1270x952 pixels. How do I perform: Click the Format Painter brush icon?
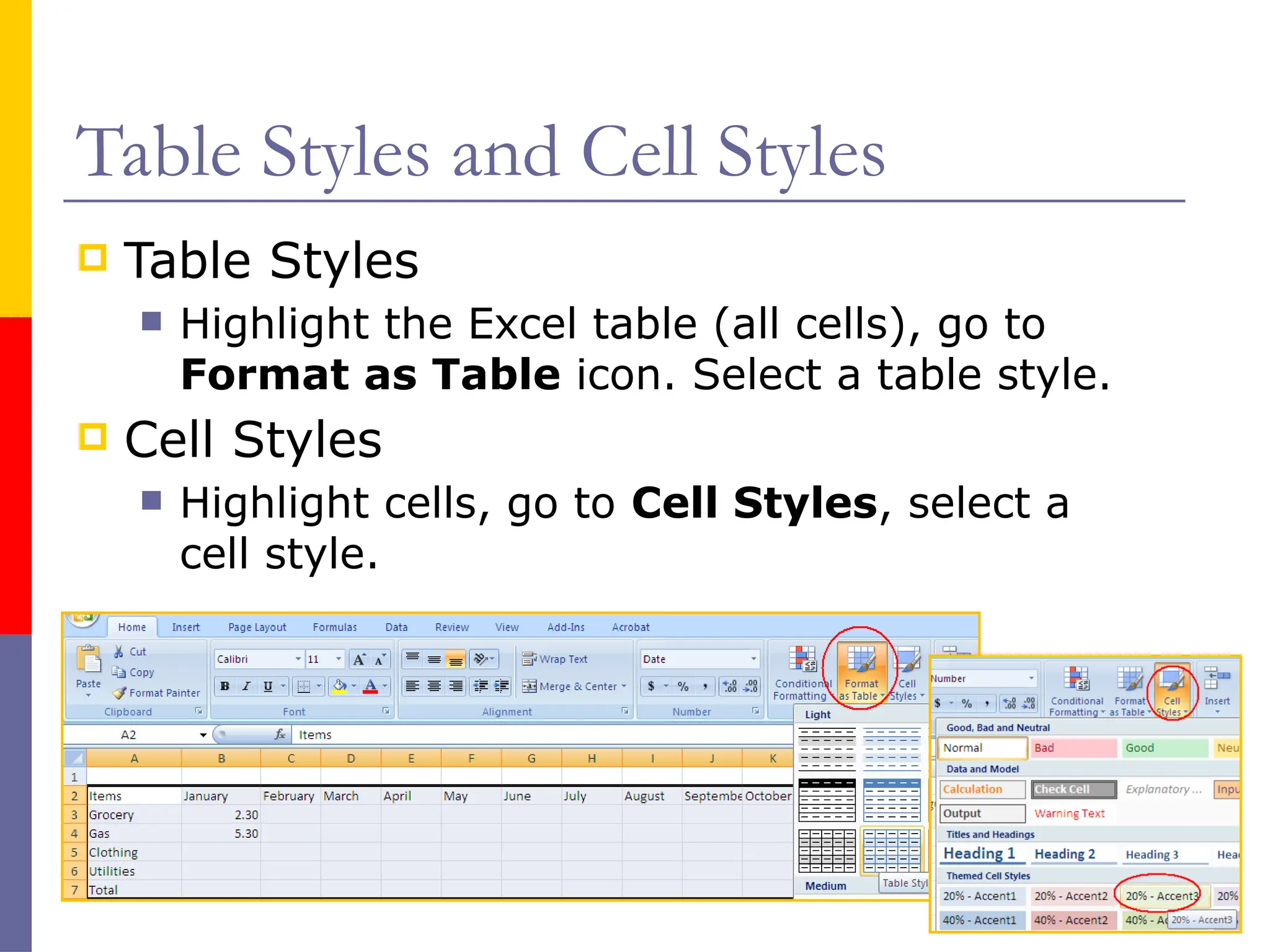[x=120, y=693]
